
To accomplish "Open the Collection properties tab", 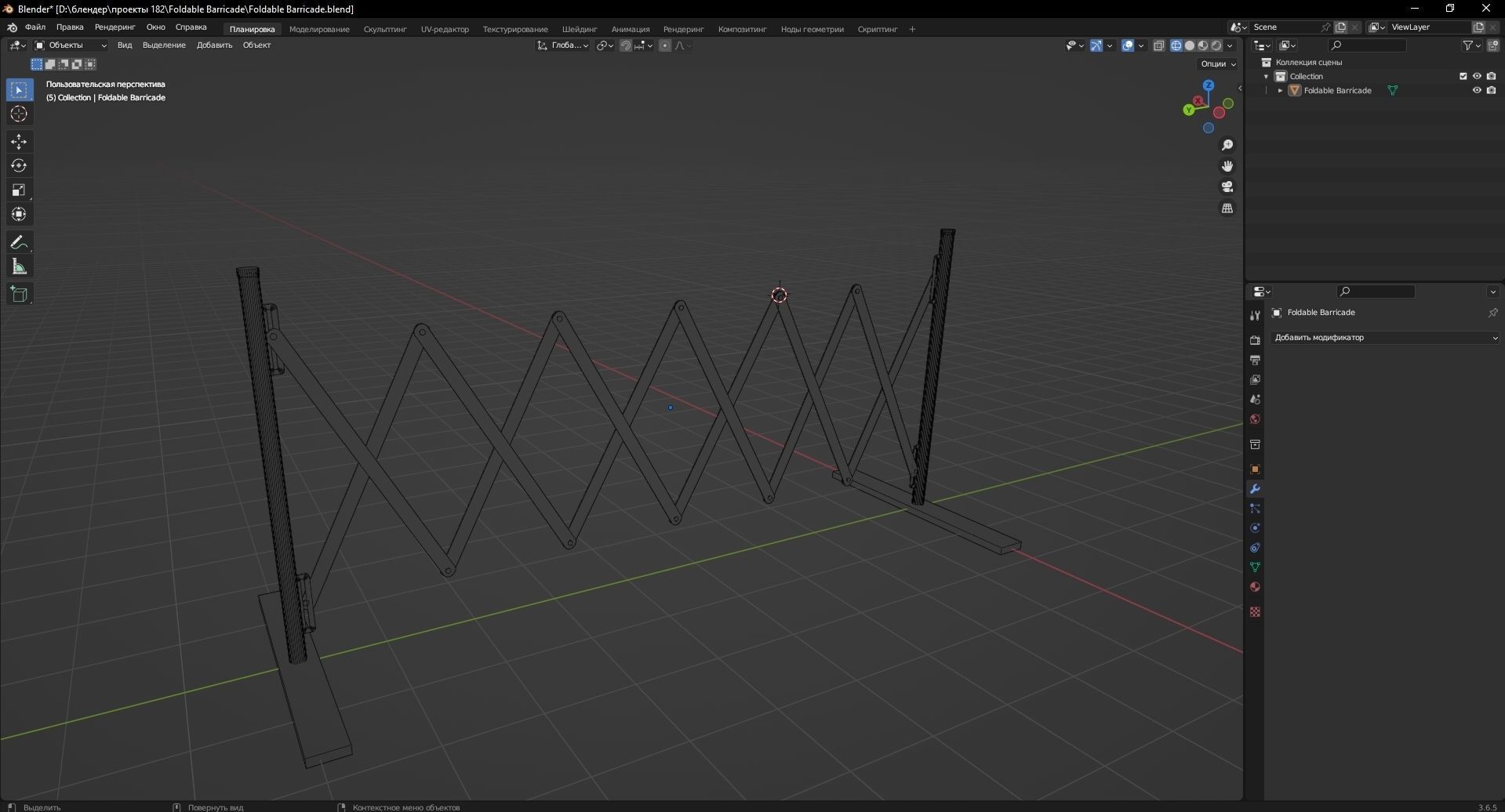I will coord(1255,445).
